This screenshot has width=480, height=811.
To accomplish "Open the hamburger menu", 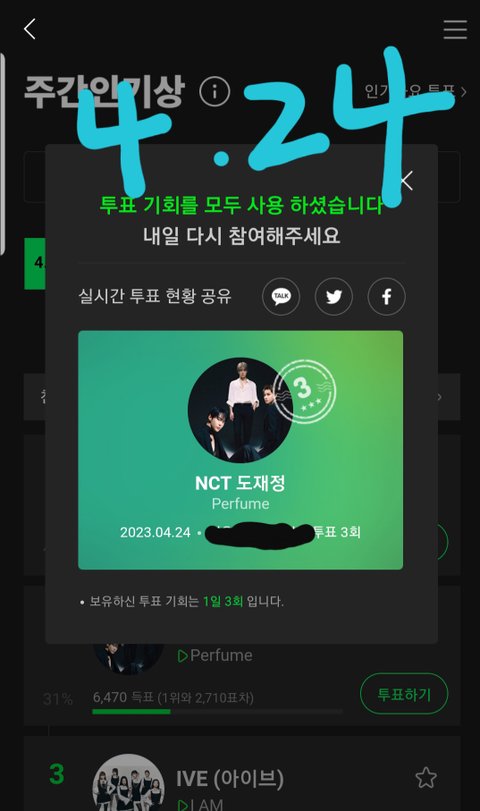I will point(455,29).
